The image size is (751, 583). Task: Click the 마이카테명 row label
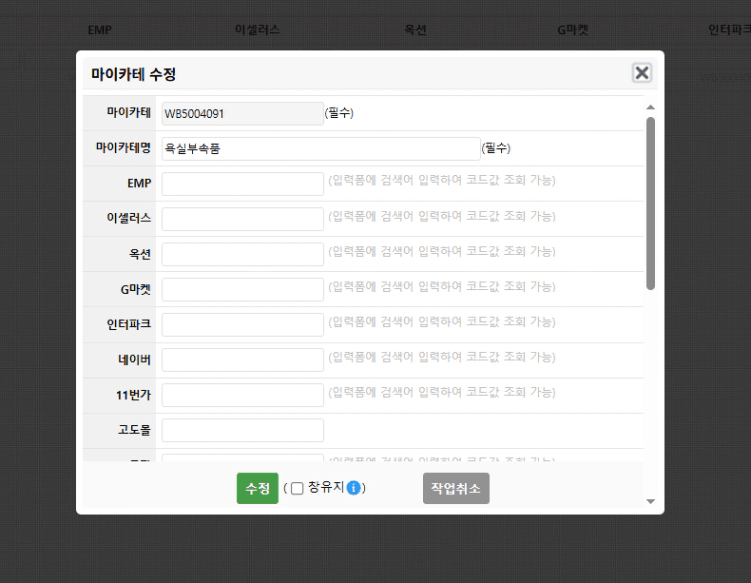pos(123,148)
